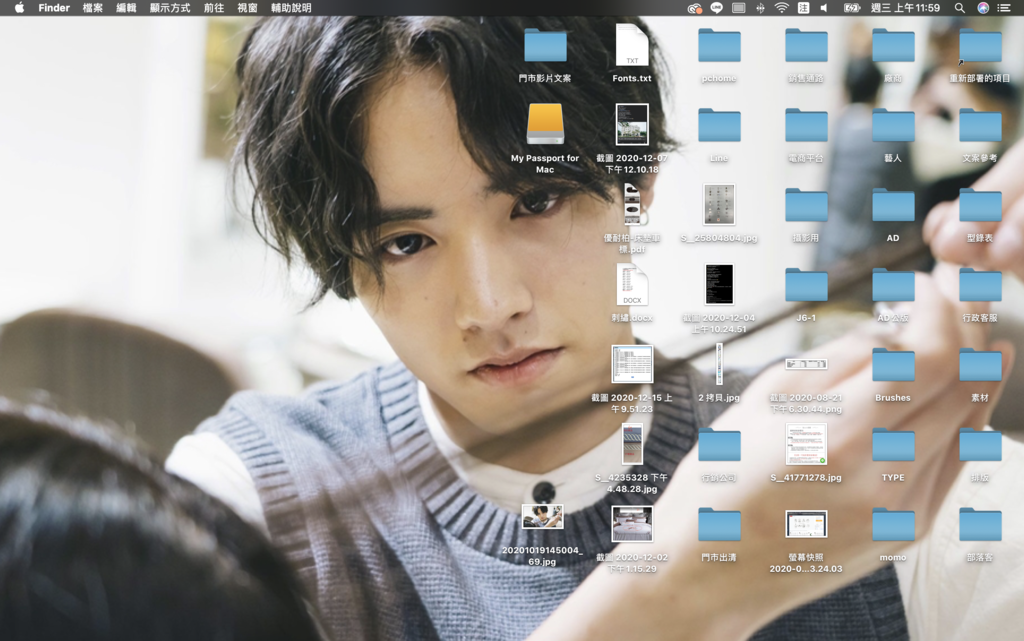Select the S__25804804.jpg image
The image size is (1024, 641).
coord(719,204)
